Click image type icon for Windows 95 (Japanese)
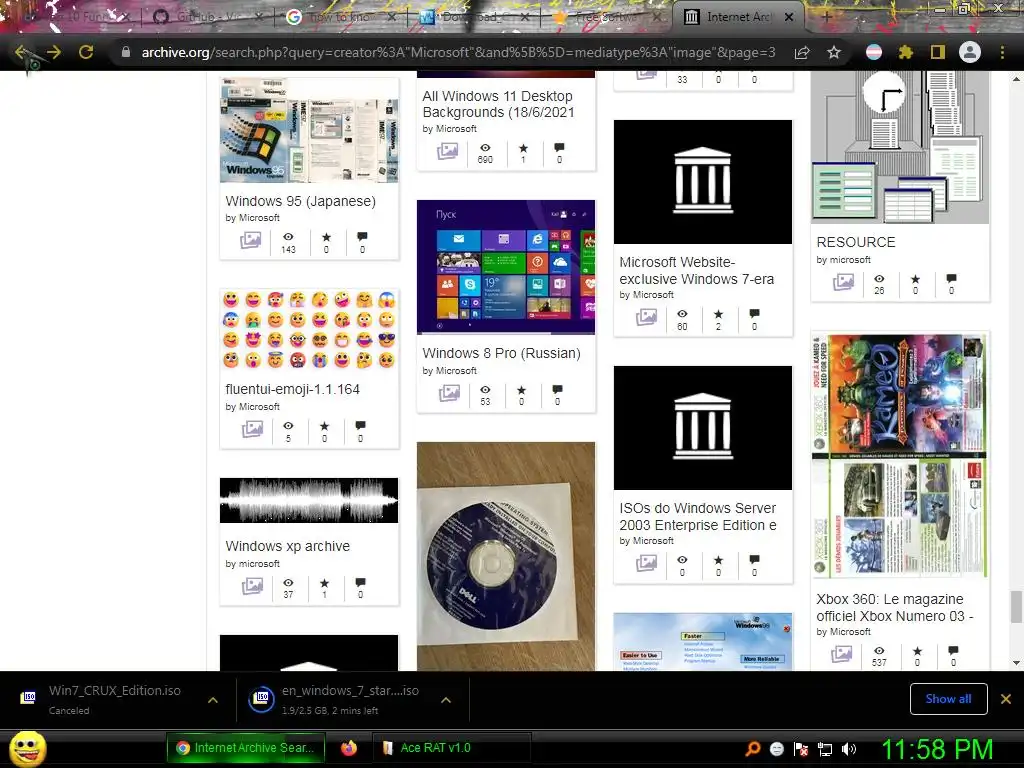 (x=250, y=241)
